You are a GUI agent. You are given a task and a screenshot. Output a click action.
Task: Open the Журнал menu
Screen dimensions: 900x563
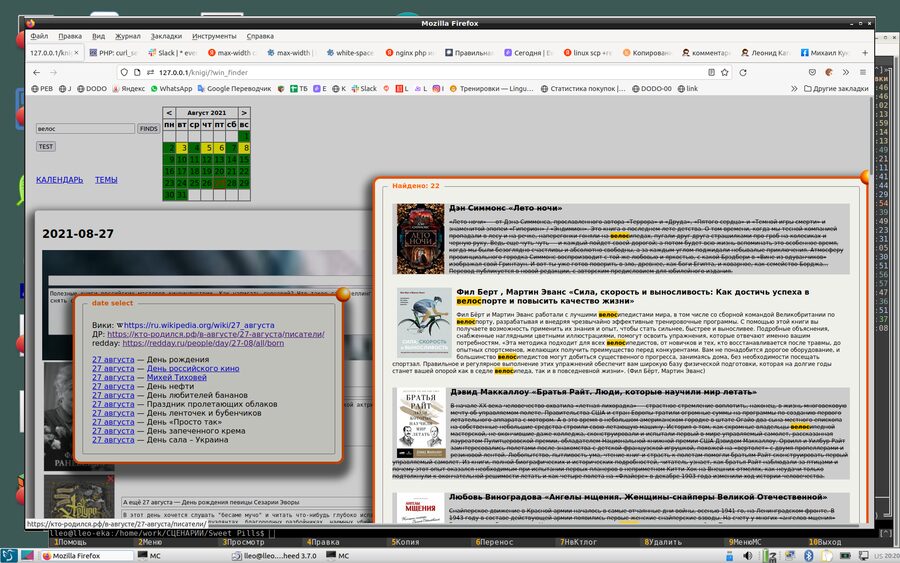coord(127,36)
